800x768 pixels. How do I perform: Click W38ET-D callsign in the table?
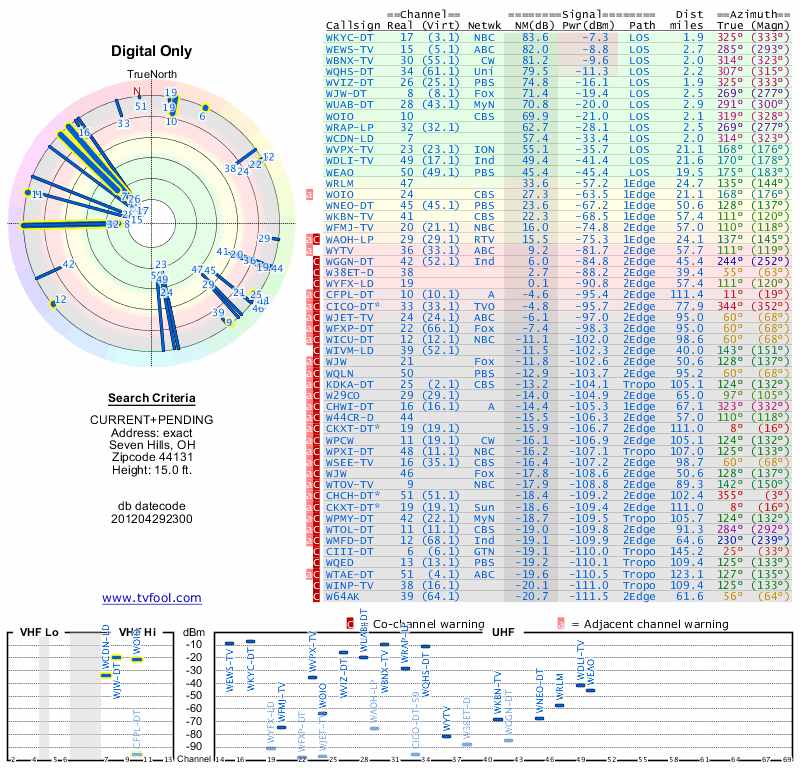pyautogui.click(x=349, y=272)
